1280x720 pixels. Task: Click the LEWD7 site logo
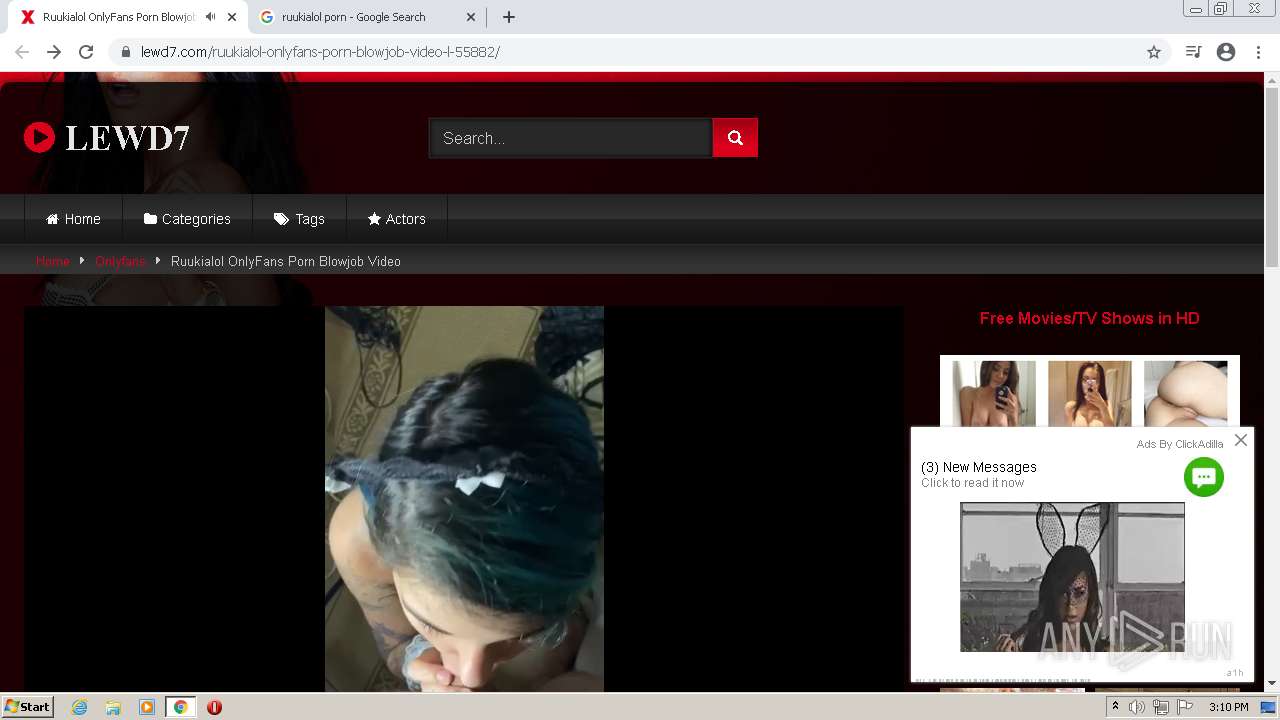coord(107,138)
